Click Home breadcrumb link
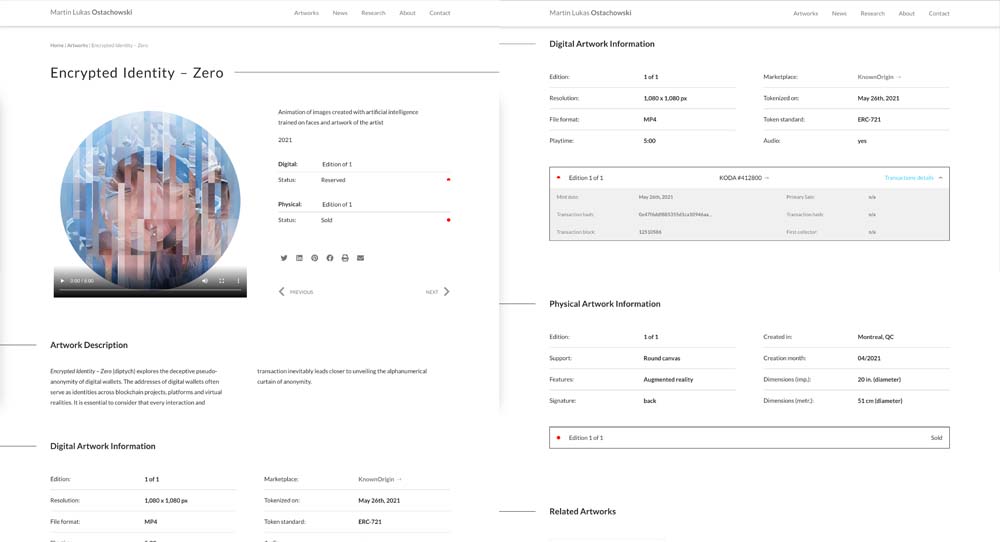Image resolution: width=1000 pixels, height=542 pixels. [57, 45]
